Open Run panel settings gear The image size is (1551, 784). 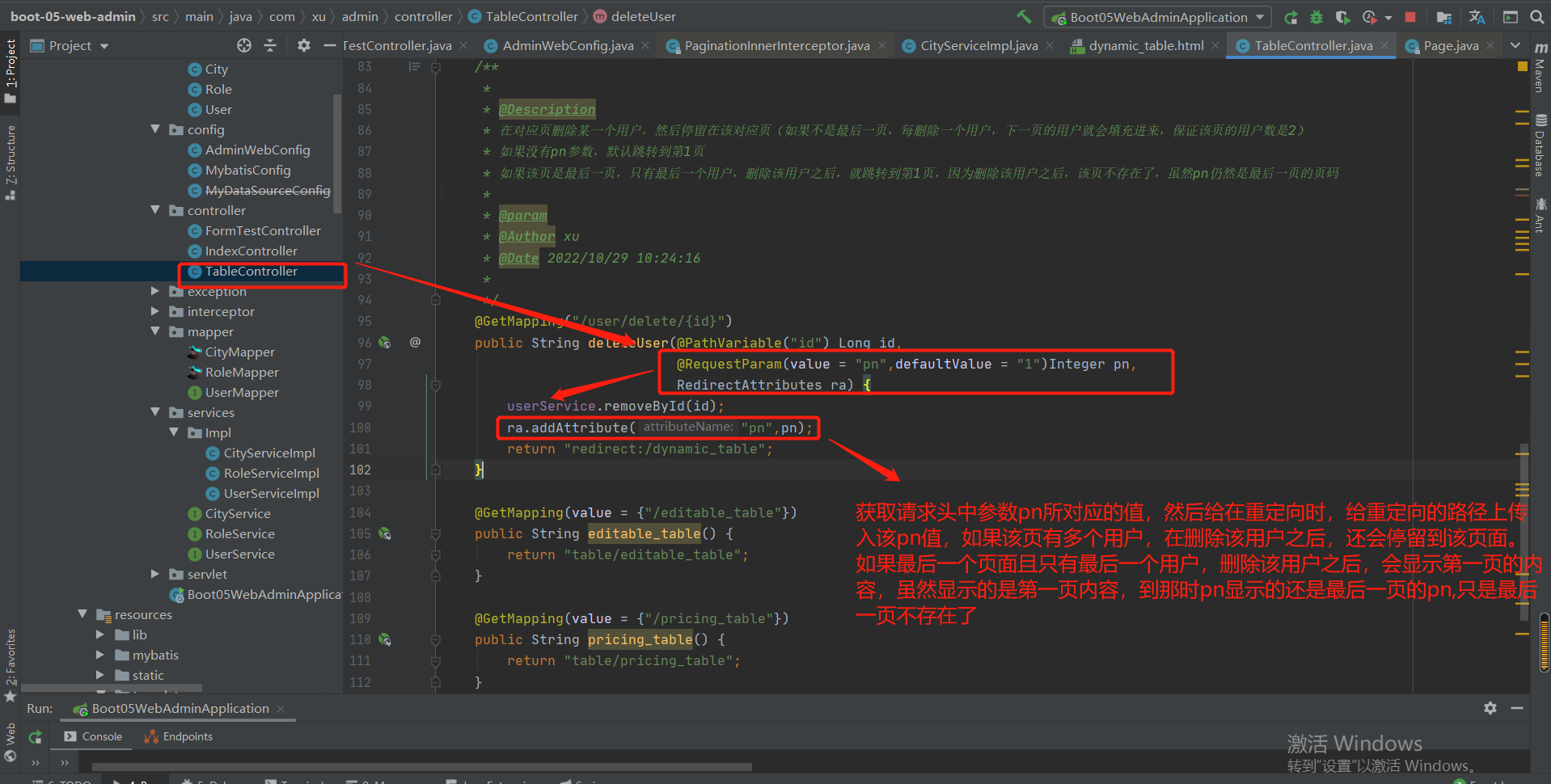coord(1490,708)
